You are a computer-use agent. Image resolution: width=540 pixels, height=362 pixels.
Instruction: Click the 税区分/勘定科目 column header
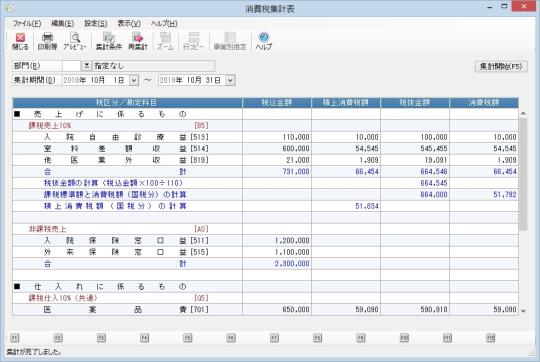[127, 103]
